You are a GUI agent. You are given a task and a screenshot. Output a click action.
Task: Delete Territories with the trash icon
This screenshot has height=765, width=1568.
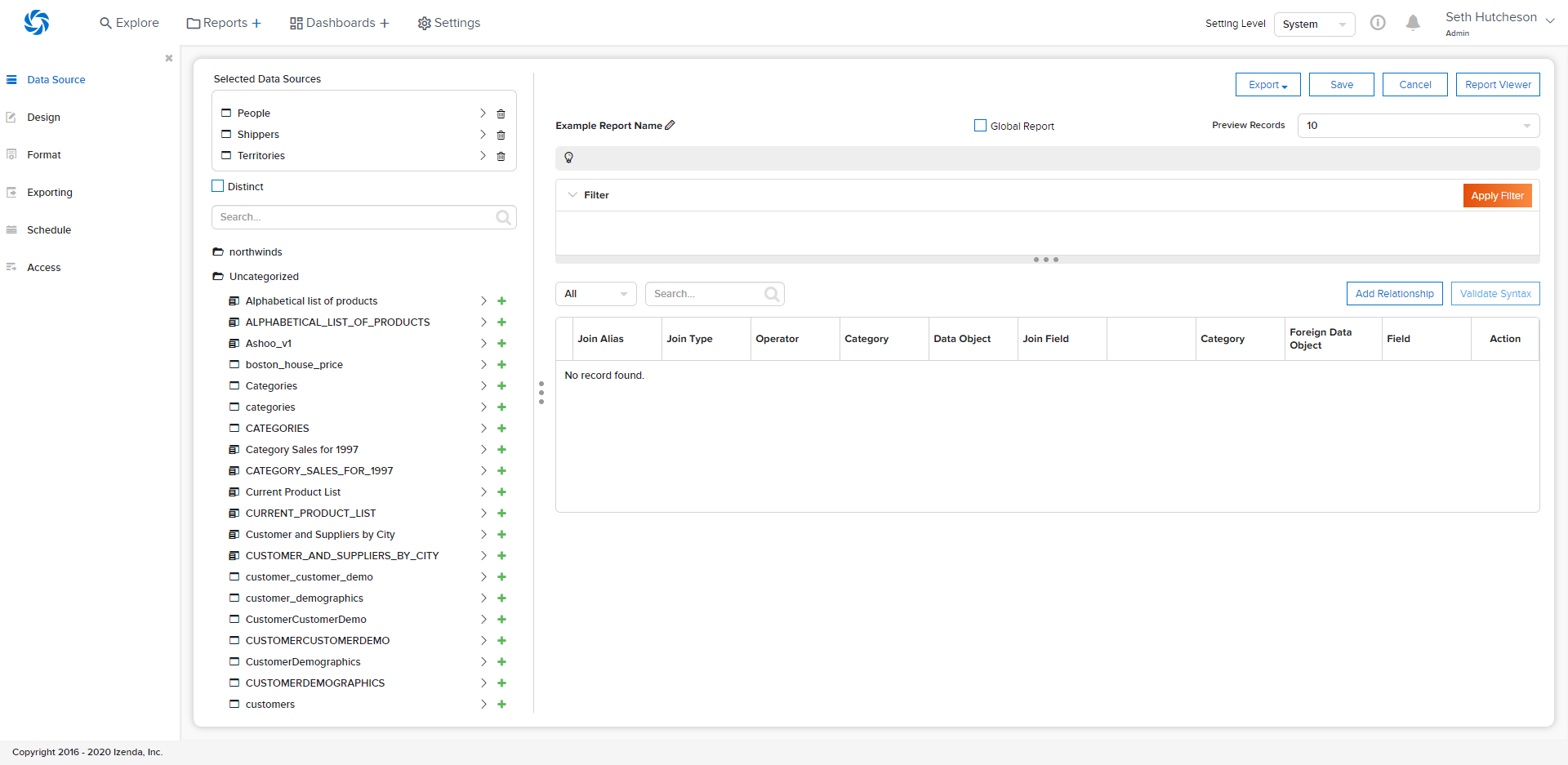(501, 156)
